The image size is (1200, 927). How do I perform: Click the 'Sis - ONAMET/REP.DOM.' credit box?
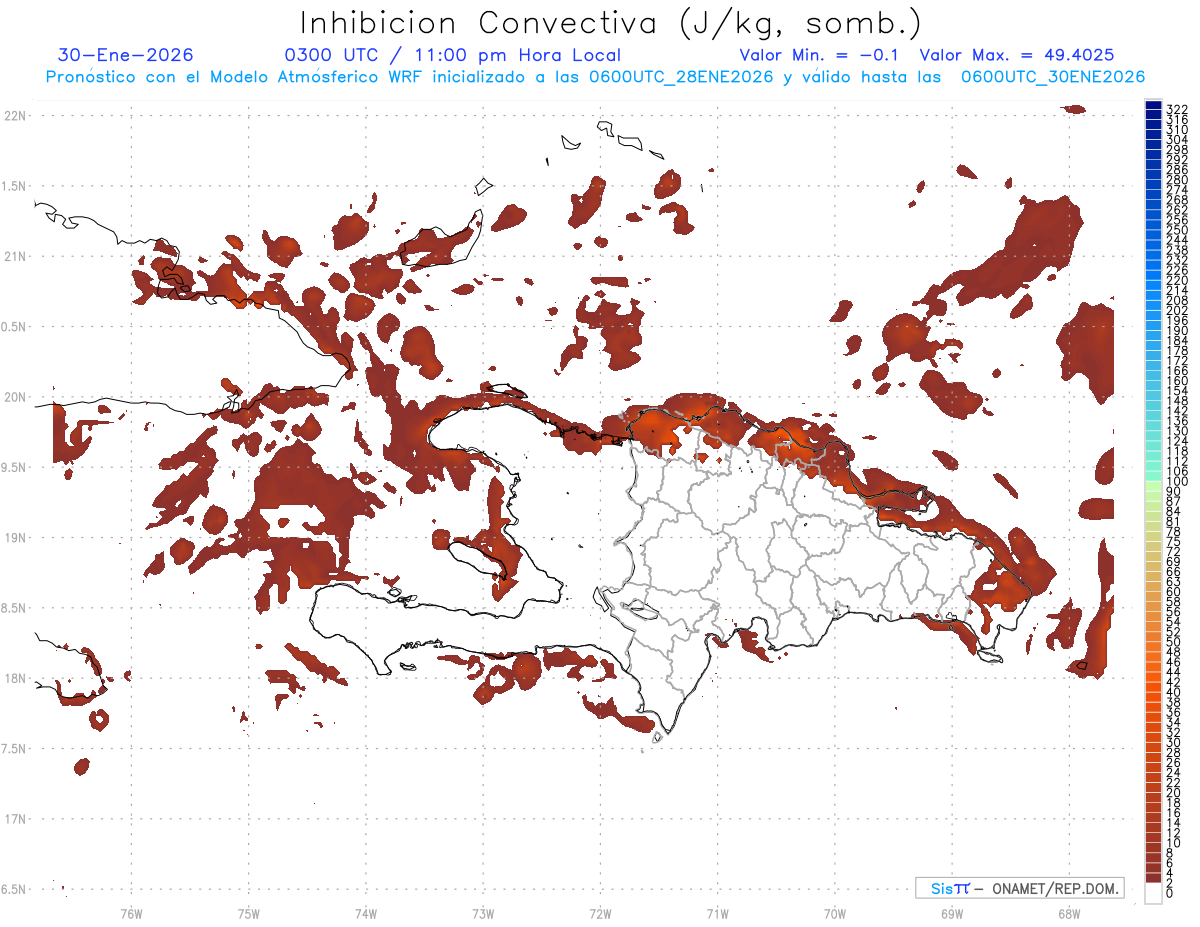(x=1019, y=888)
